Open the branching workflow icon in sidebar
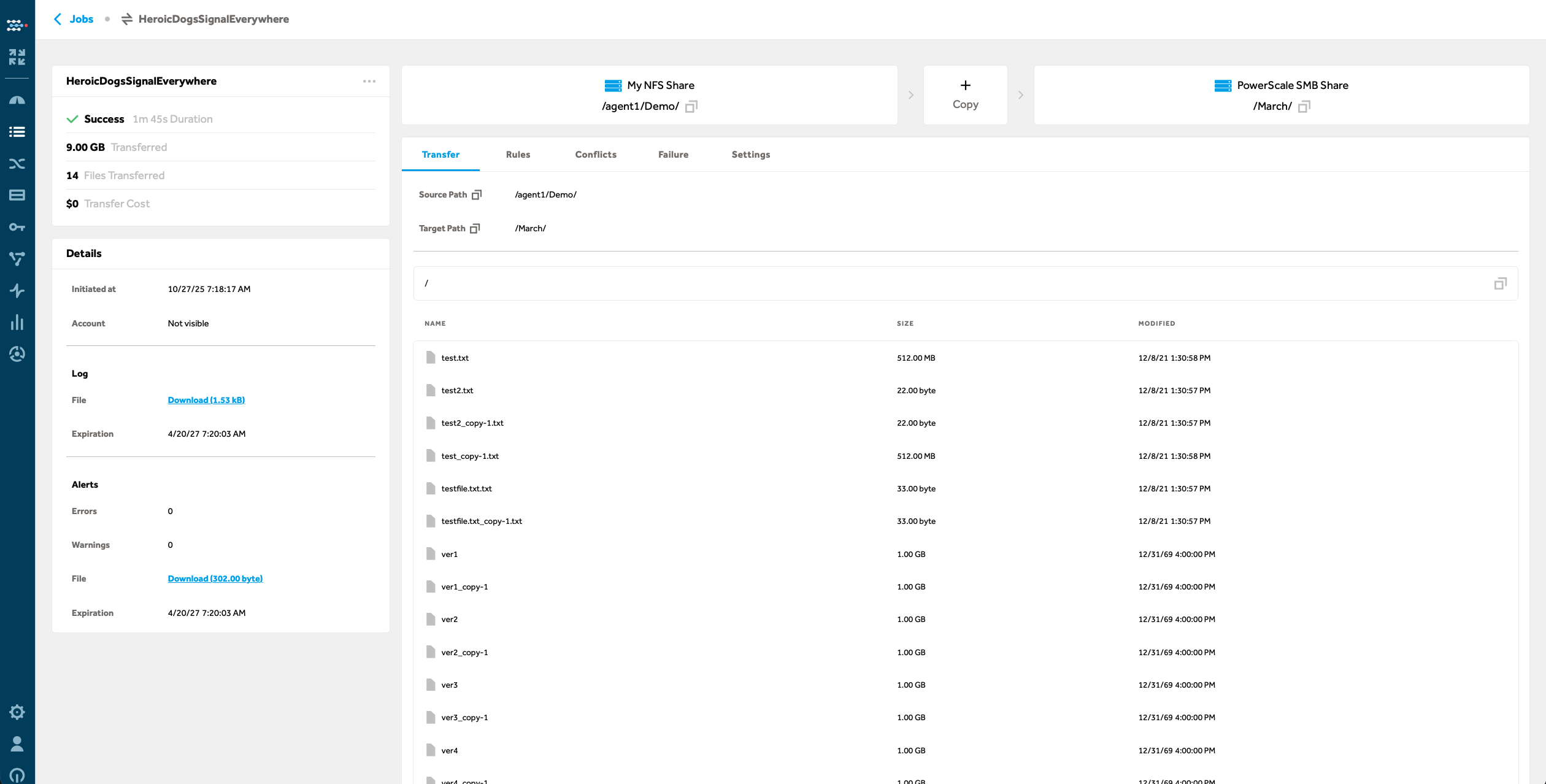Image resolution: width=1546 pixels, height=784 pixels. click(x=17, y=259)
